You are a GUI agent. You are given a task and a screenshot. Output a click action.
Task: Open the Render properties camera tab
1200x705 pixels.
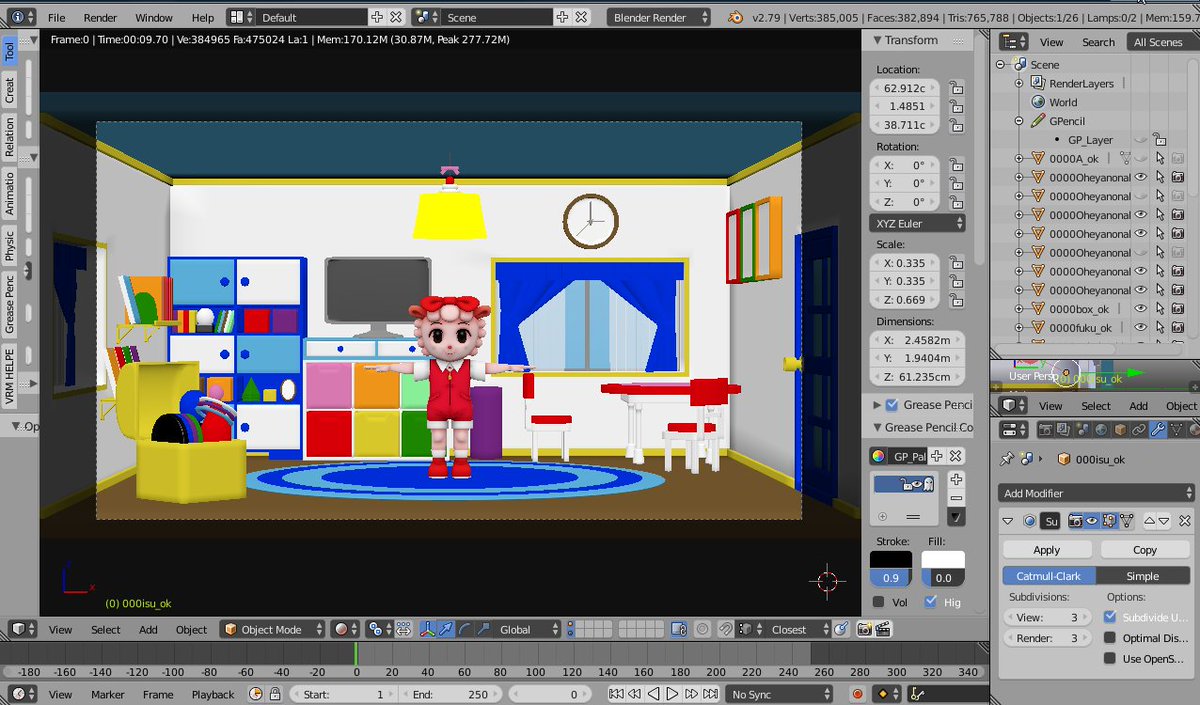[1045, 430]
